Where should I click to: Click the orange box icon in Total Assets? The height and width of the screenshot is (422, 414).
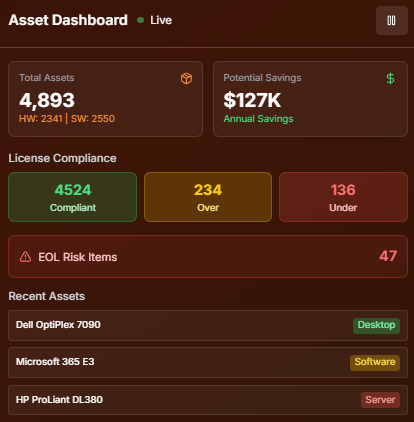[x=186, y=79]
